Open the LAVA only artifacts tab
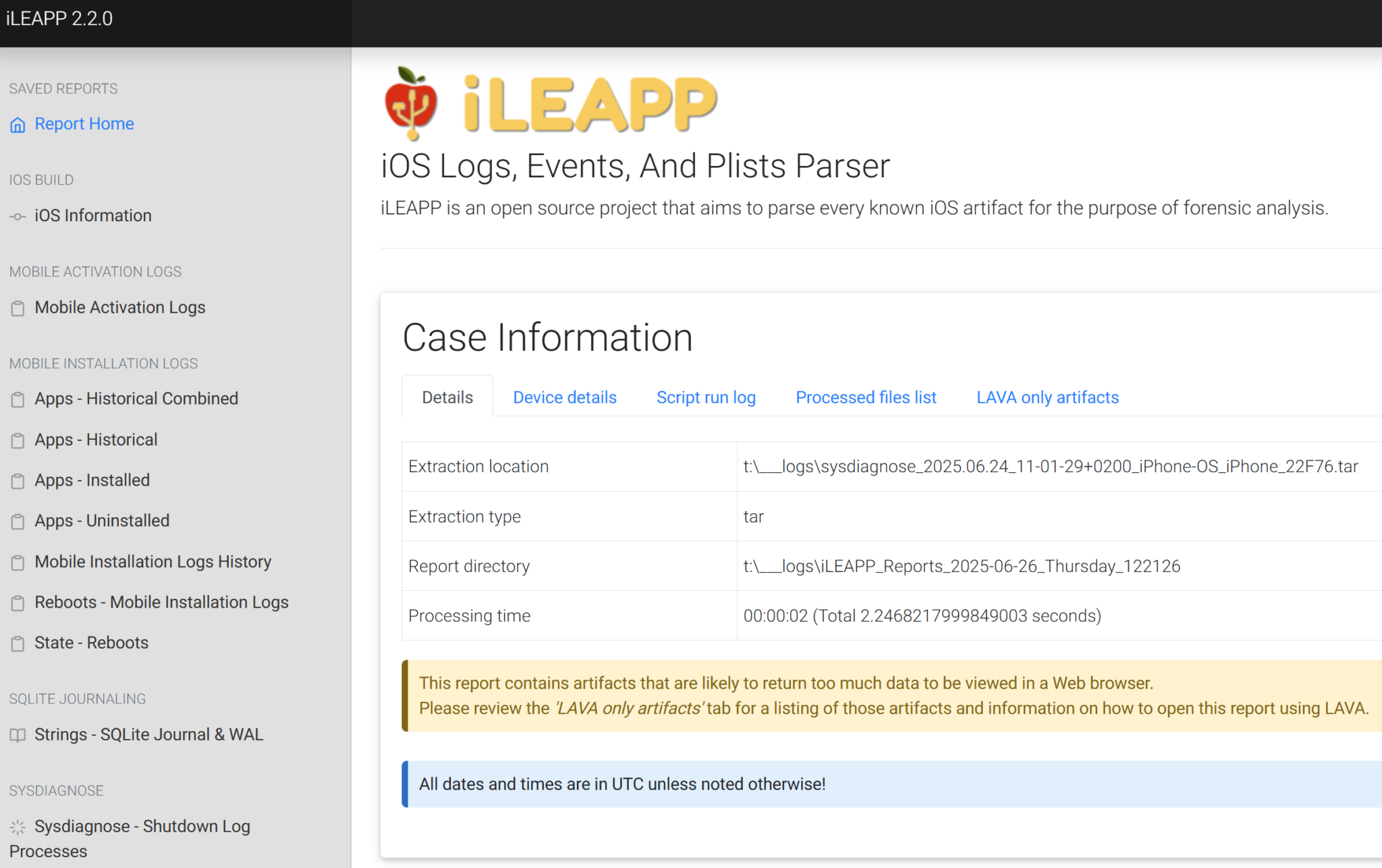Viewport: 1382px width, 868px height. point(1046,397)
